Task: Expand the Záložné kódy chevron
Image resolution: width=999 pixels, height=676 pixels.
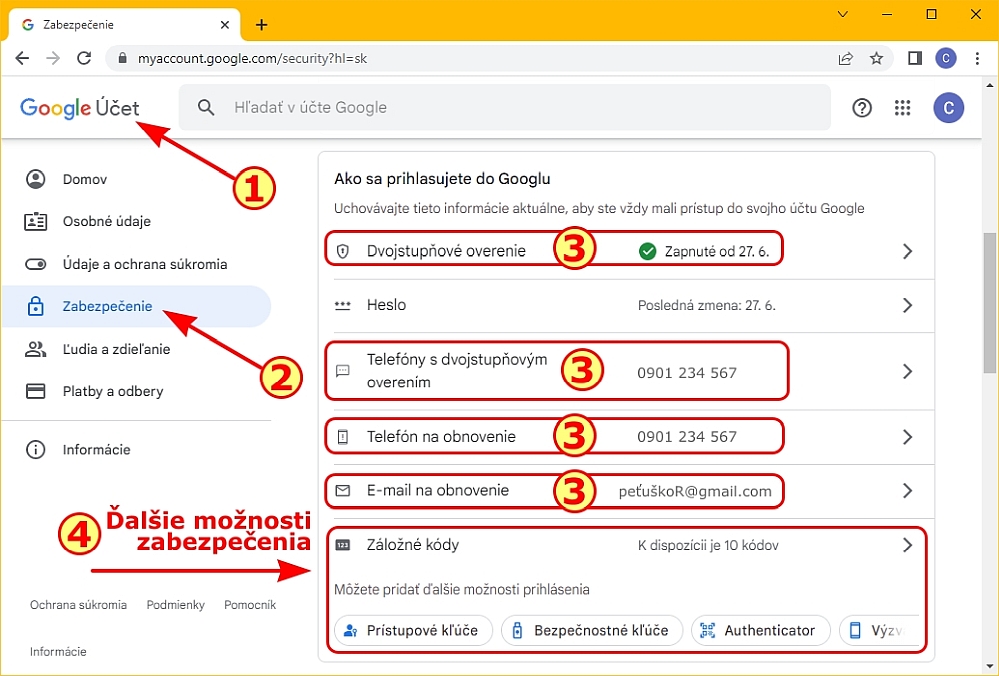Action: [x=907, y=545]
